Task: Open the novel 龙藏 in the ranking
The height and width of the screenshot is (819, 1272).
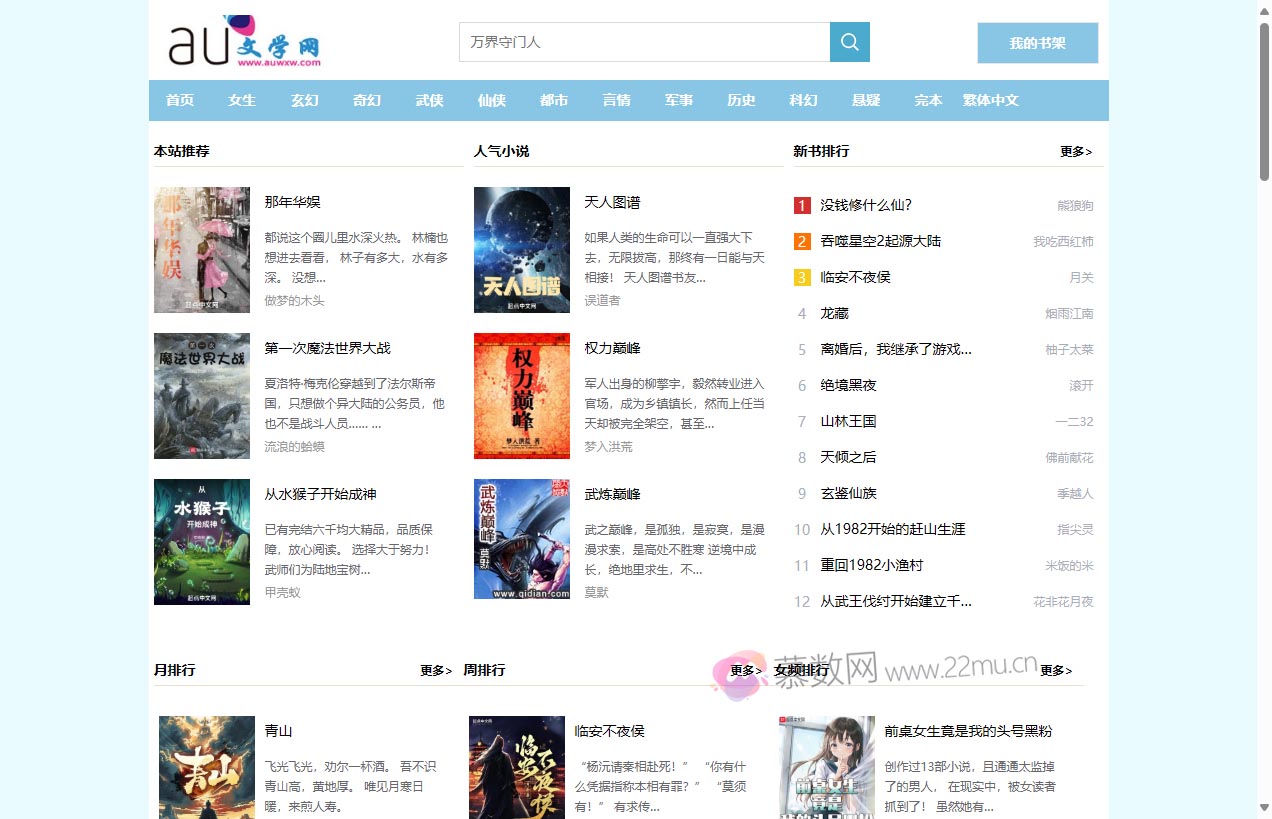Action: 834,313
